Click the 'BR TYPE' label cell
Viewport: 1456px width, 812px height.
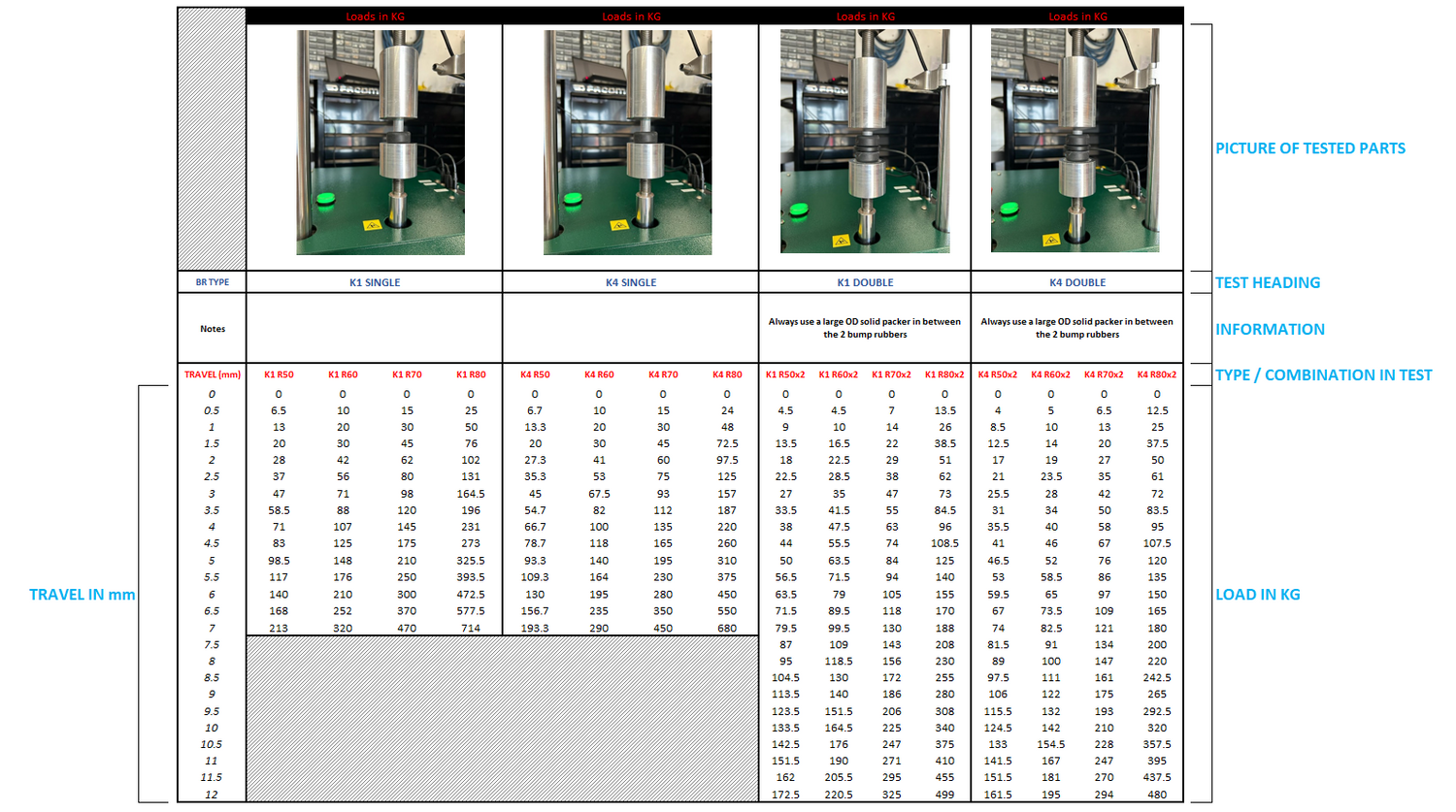point(212,282)
